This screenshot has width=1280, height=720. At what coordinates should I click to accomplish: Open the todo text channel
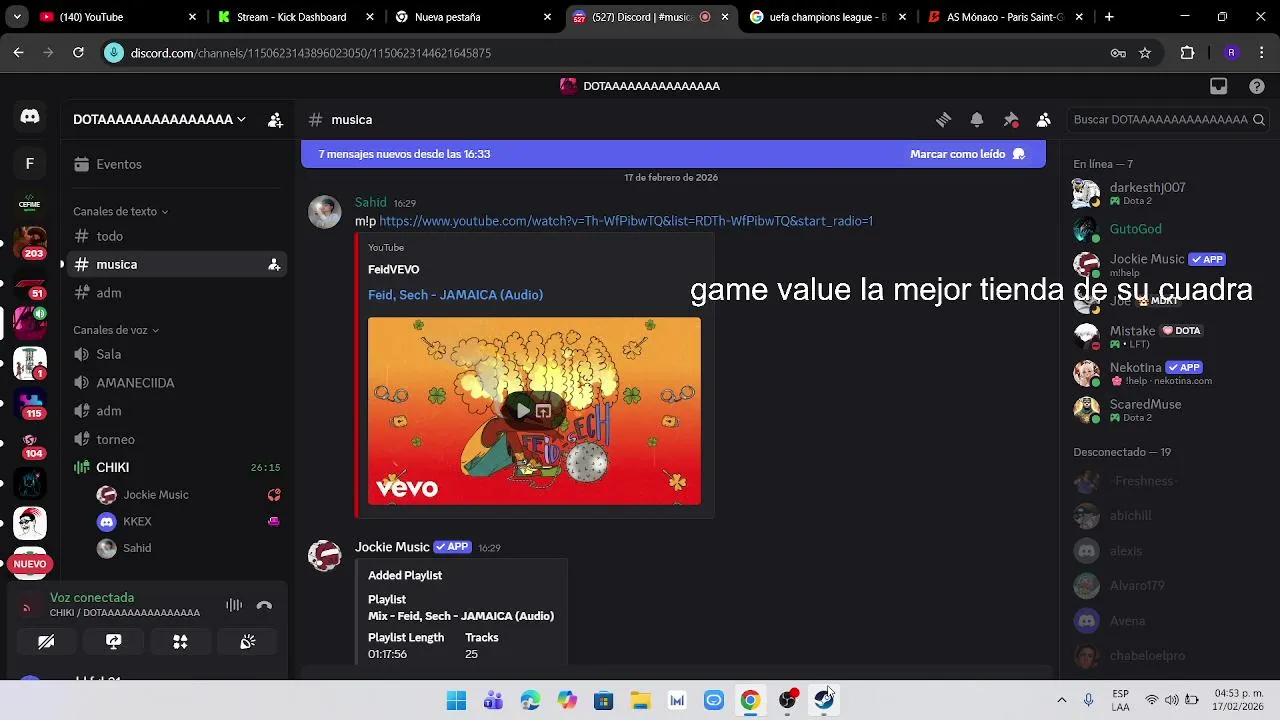175,237
